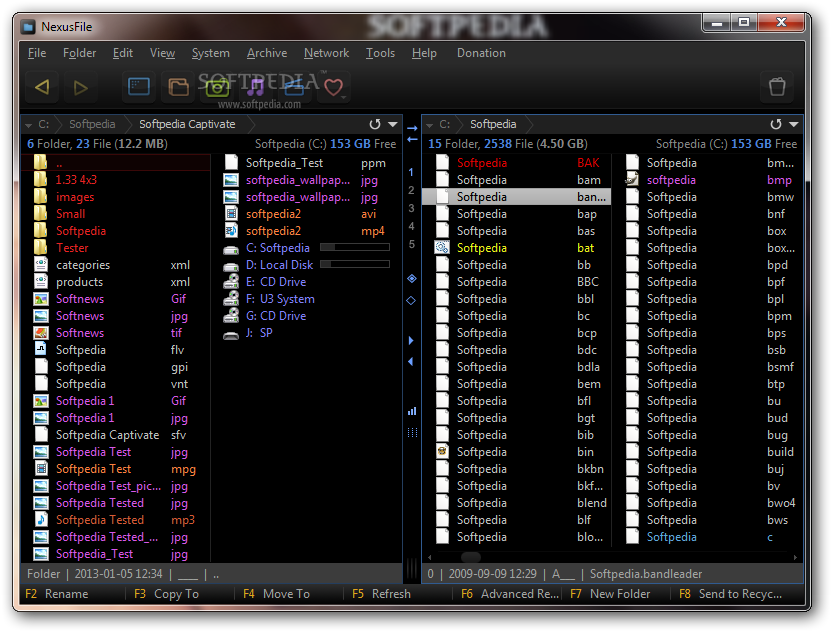
Task: Open the System menu
Action: coord(211,53)
